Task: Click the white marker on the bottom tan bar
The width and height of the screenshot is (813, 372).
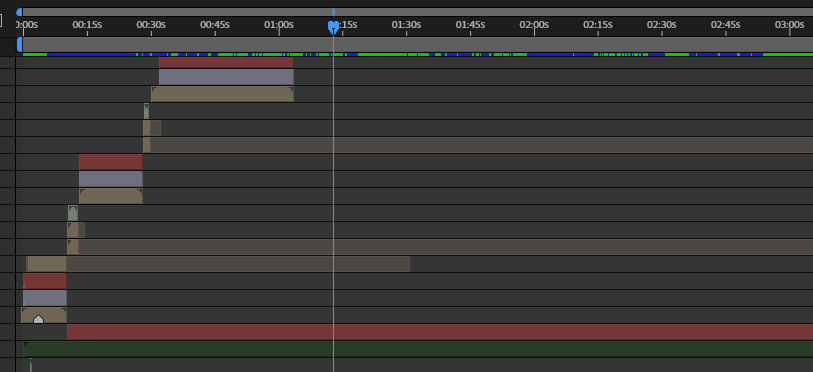Action: [x=38, y=319]
